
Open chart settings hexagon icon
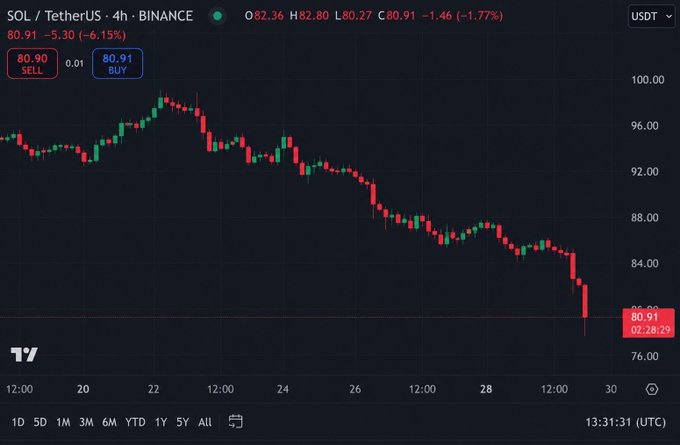[652, 389]
